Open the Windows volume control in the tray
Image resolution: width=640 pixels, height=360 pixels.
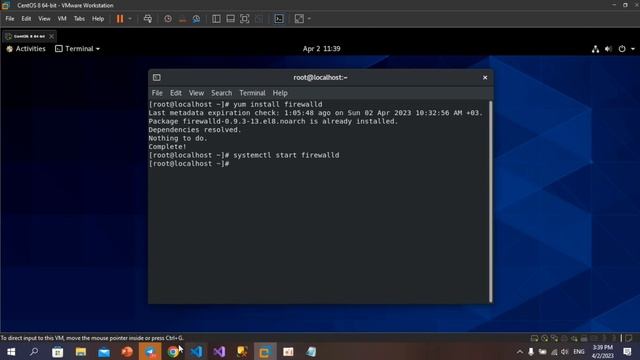pos(565,351)
